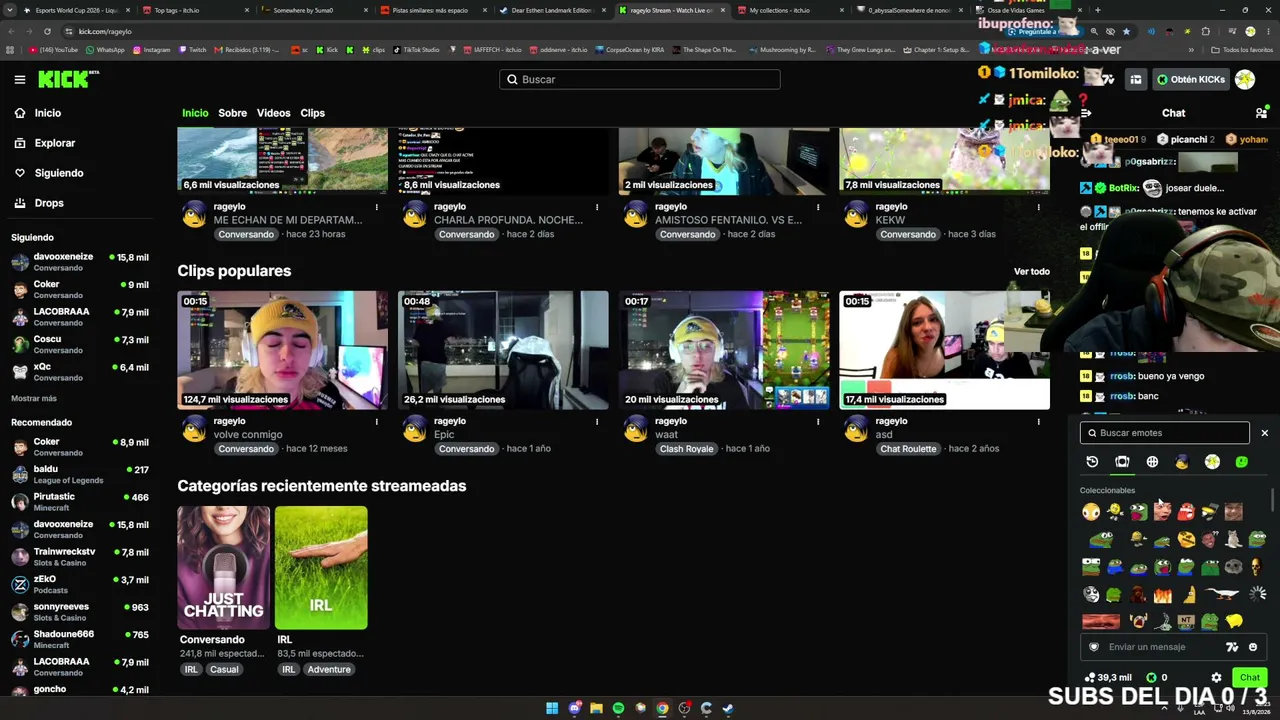This screenshot has width=1280, height=720.
Task: Open options for CHARLA PROFUNDA video
Action: 597,207
